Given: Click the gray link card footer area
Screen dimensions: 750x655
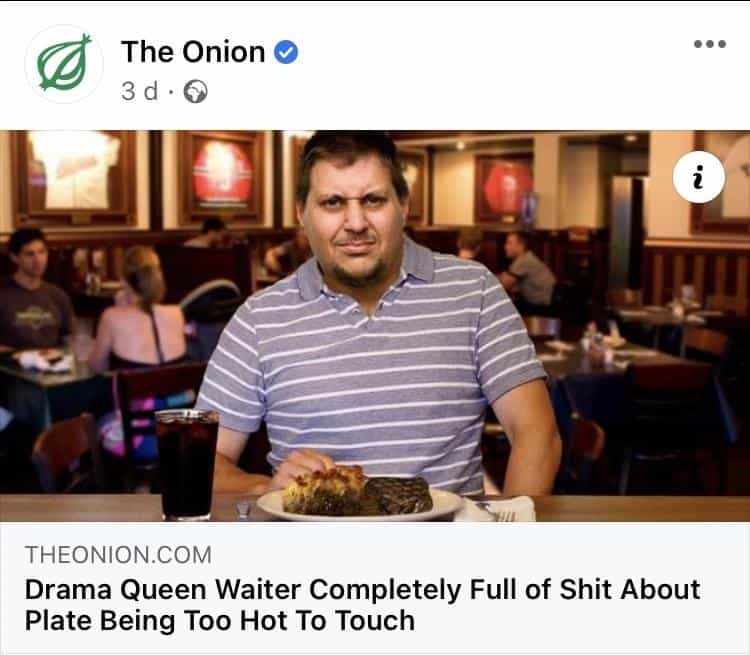Looking at the screenshot, I should (375, 588).
